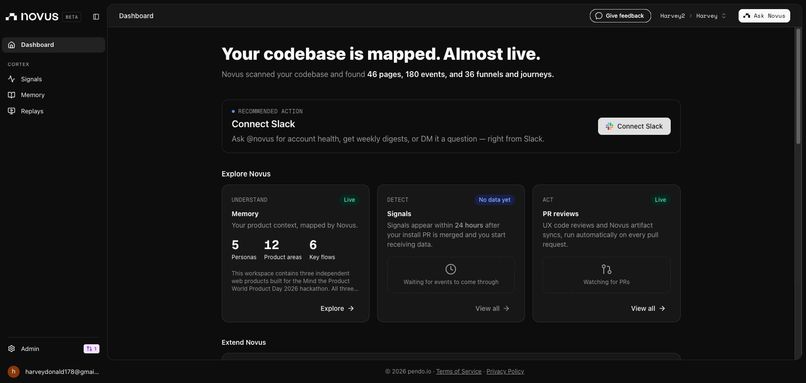Click the Replays icon in sidebar

(12, 111)
